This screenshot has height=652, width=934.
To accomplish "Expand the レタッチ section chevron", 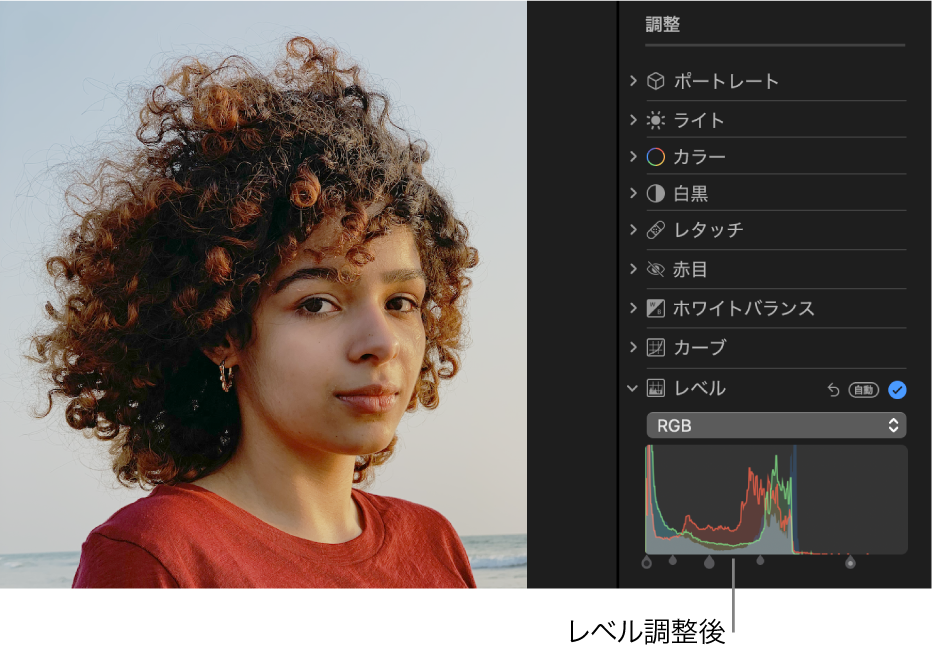I will 633,229.
